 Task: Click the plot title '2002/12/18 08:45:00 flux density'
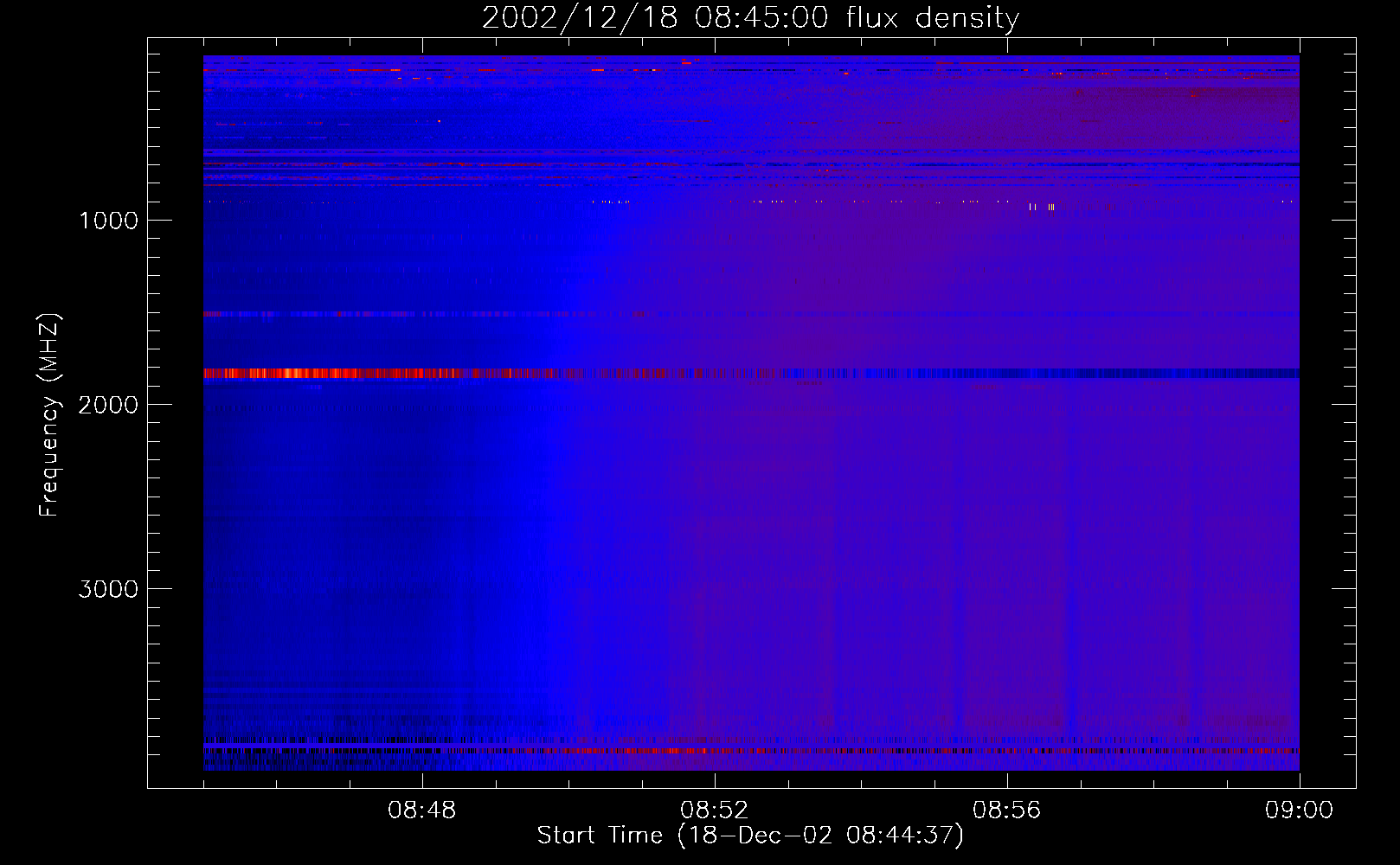750,17
